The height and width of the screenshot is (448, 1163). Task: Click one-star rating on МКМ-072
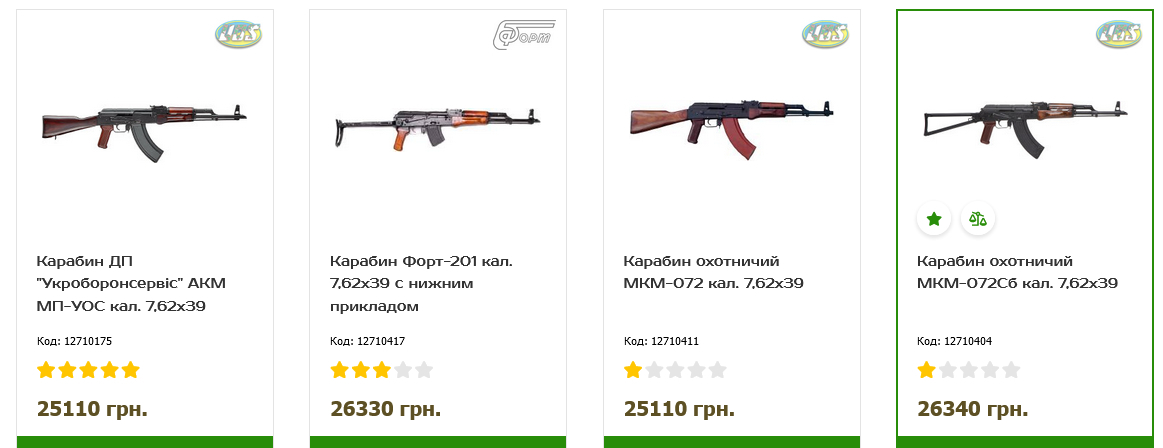[675, 370]
